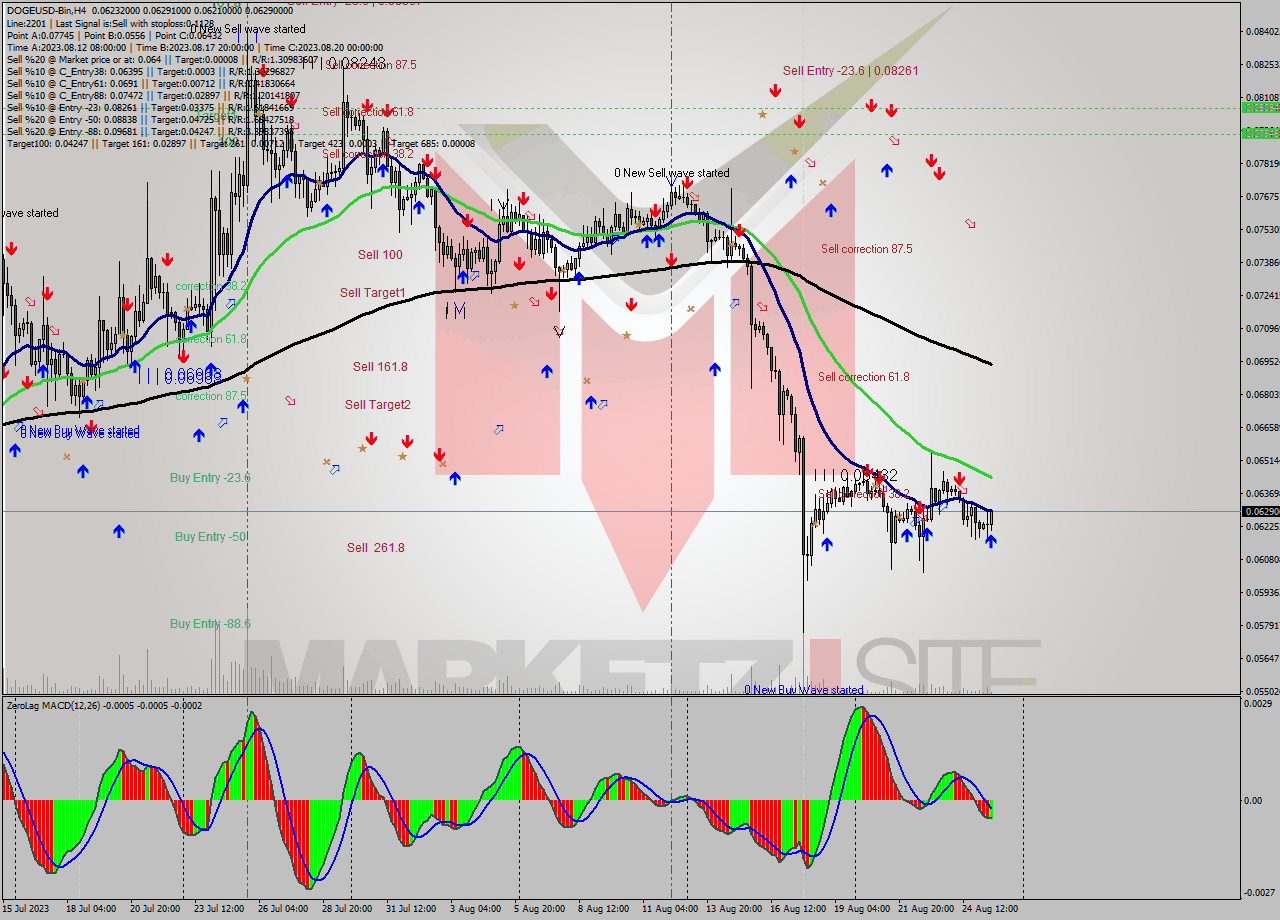The height and width of the screenshot is (920, 1280).
Task: Click the '5 Aug 20:00' time label
Action: pyautogui.click(x=540, y=909)
